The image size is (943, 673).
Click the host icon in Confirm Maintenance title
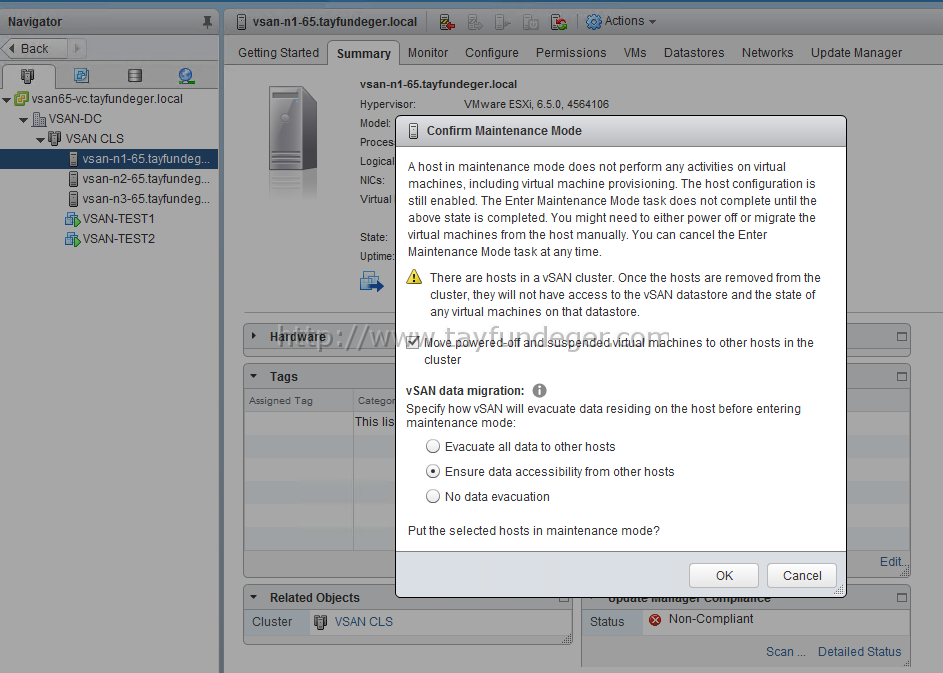(414, 131)
